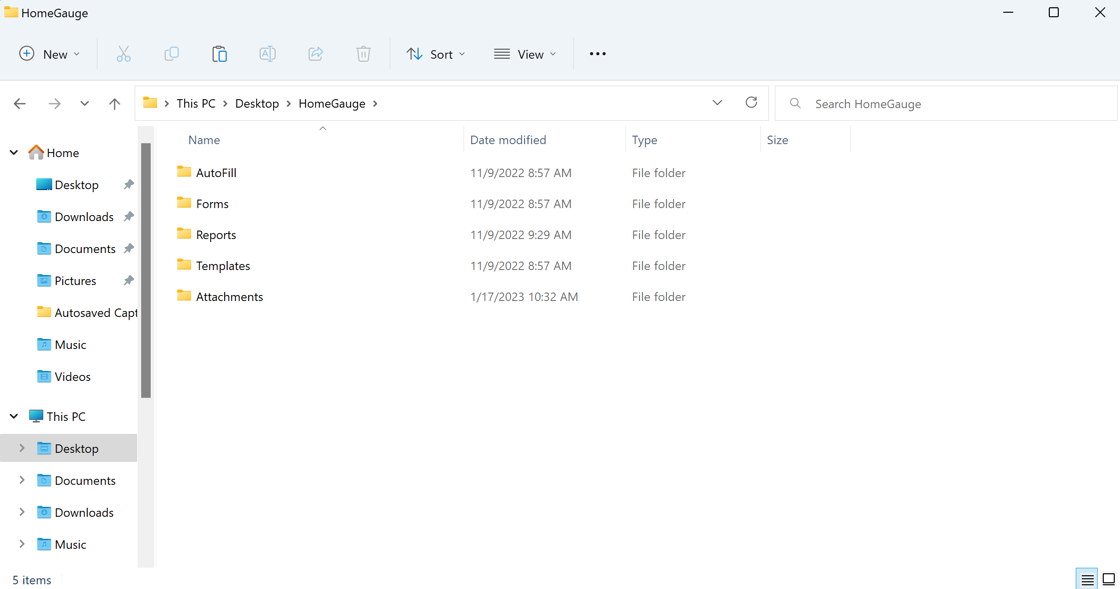
Task: Expand the Documents node under This PC
Action: [22, 481]
